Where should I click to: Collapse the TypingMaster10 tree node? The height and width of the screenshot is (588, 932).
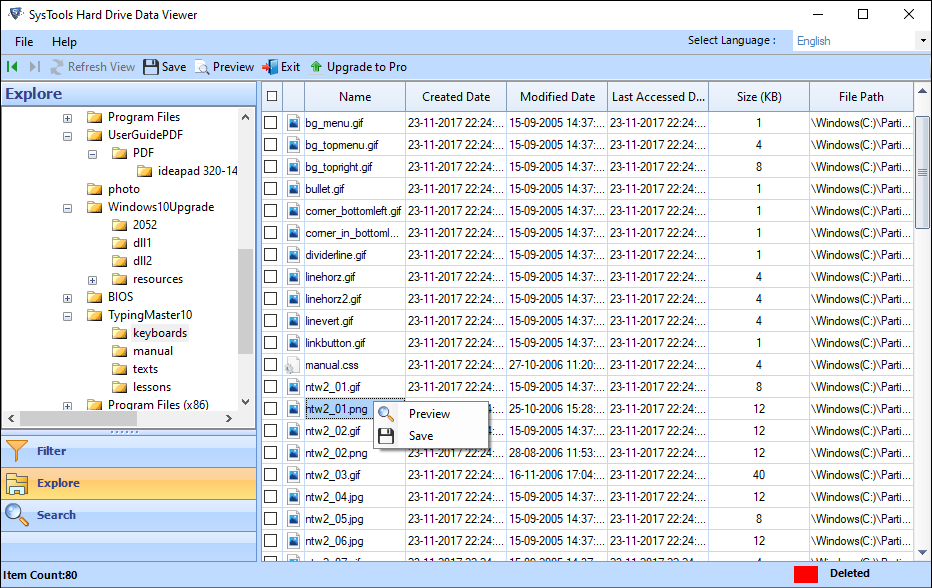[x=68, y=316]
